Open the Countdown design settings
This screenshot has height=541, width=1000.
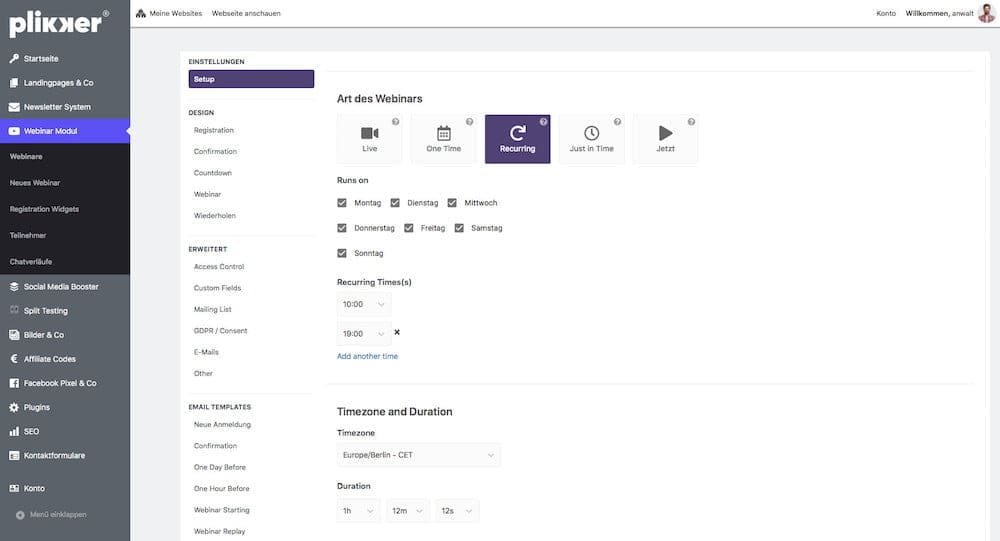(x=212, y=173)
